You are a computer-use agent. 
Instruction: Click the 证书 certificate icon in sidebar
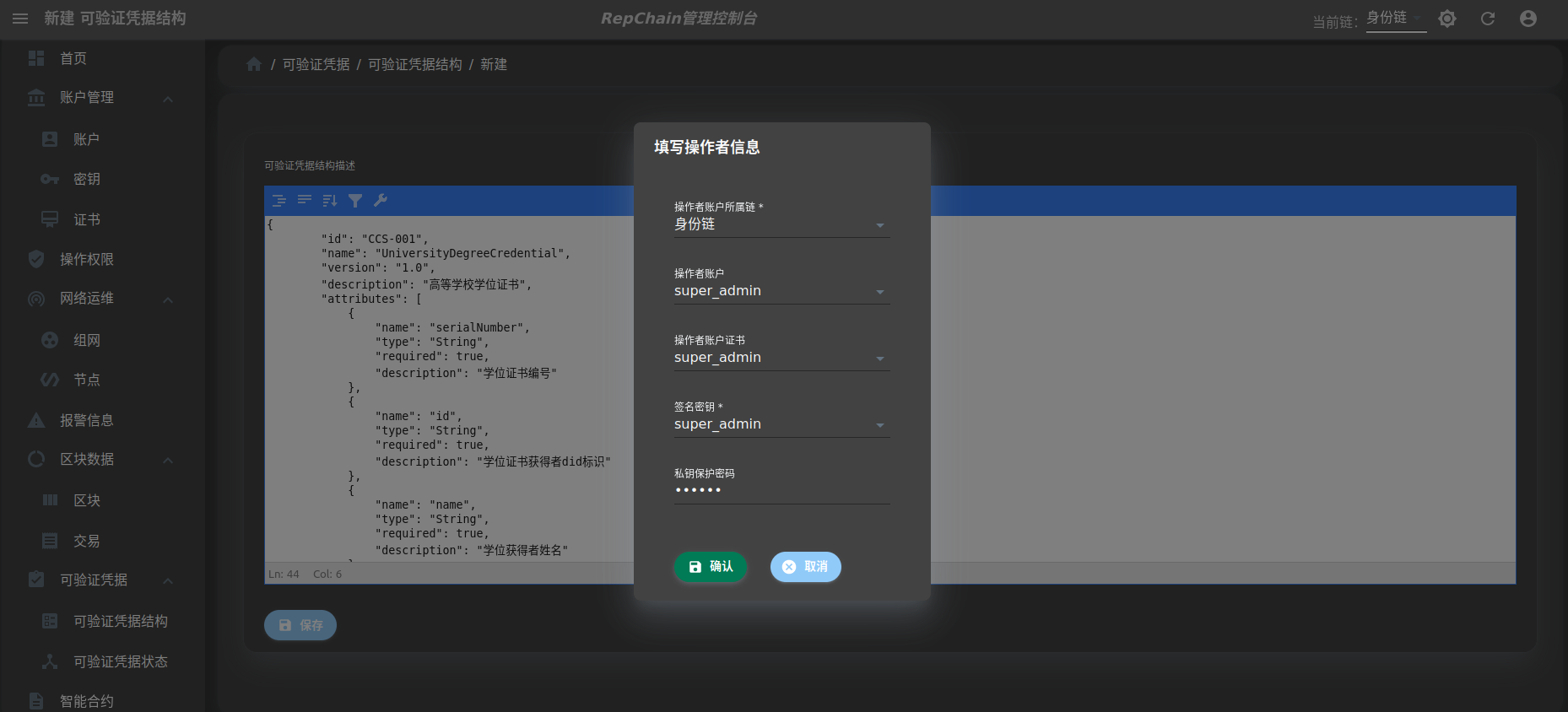point(50,219)
